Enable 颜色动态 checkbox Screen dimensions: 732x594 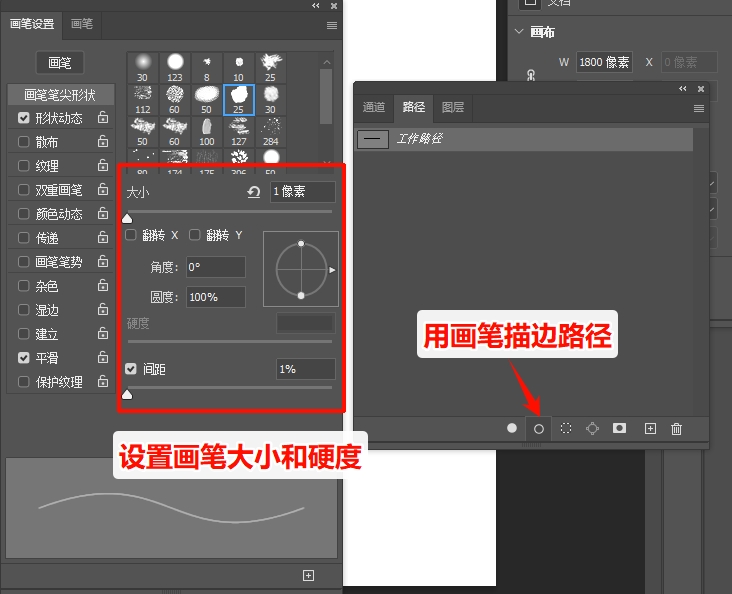[x=23, y=213]
